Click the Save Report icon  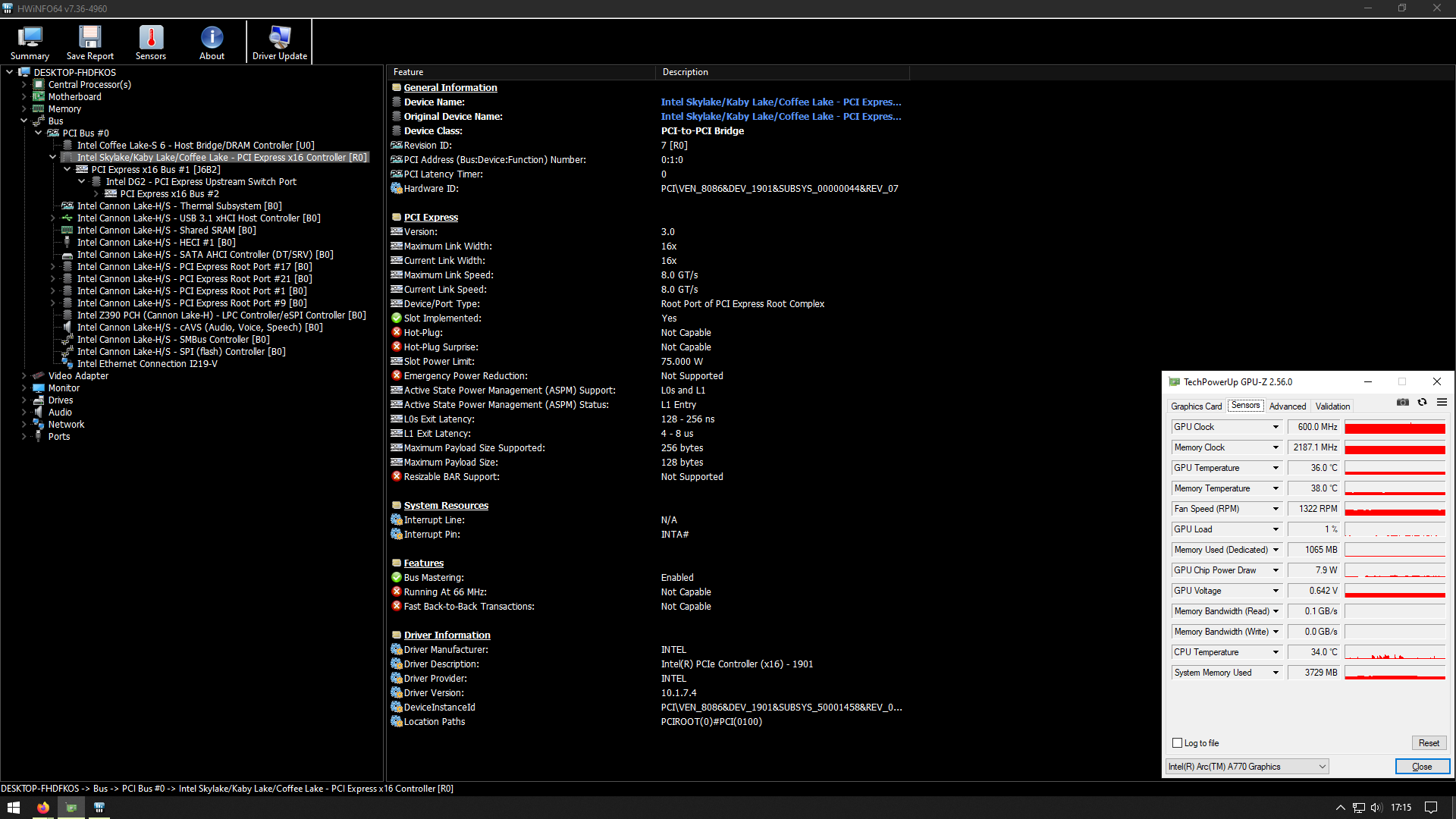click(89, 42)
